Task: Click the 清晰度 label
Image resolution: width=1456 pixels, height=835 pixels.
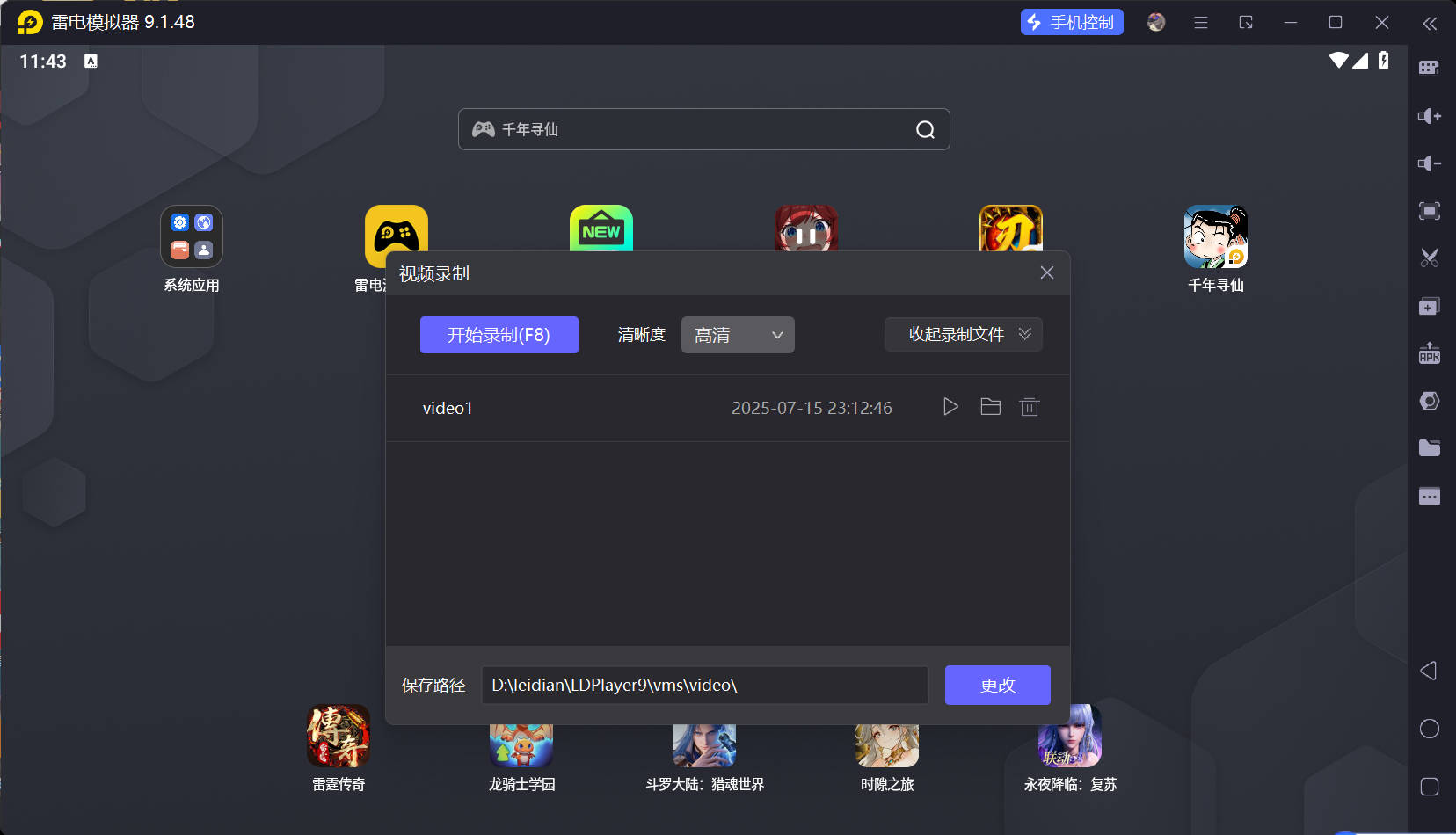Action: [x=642, y=335]
